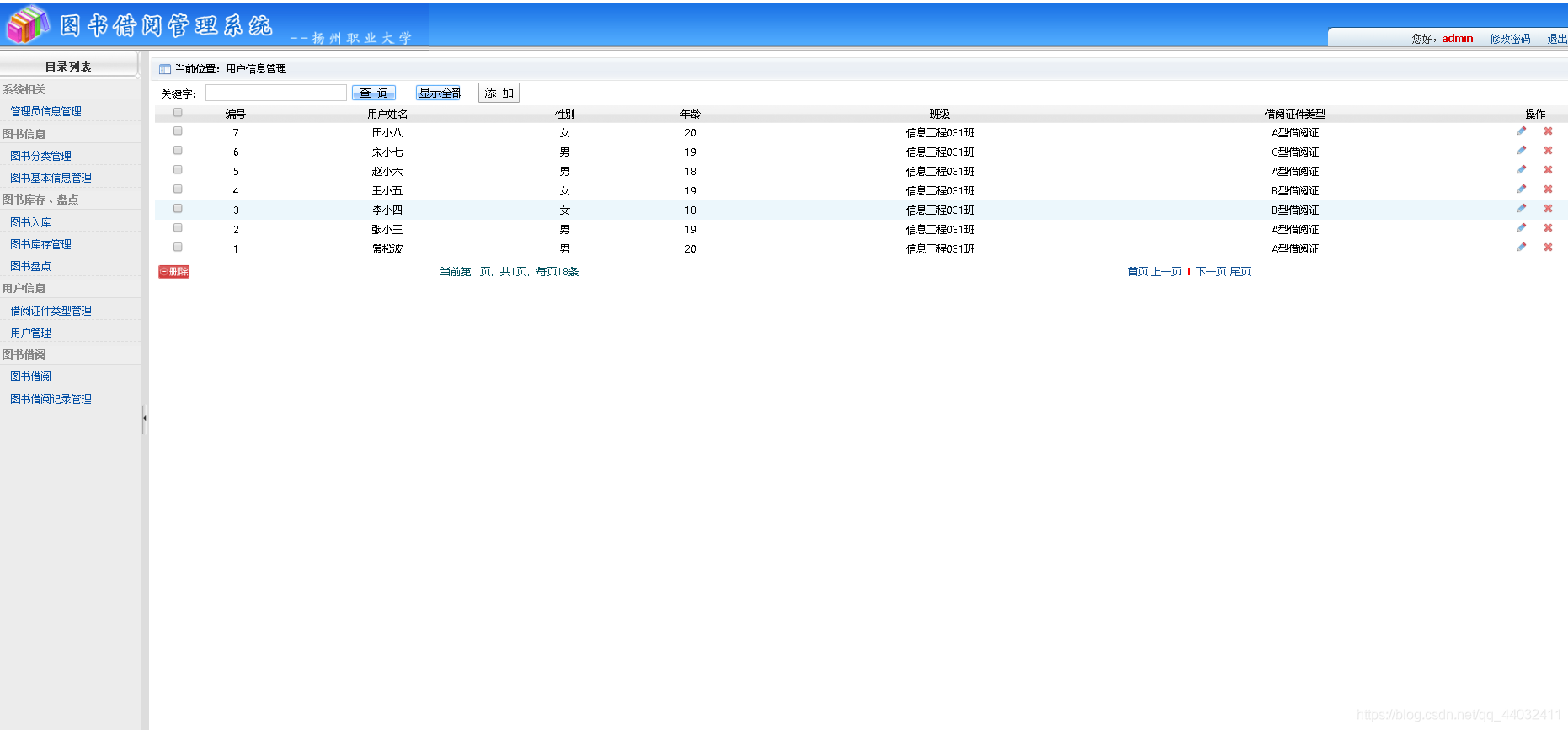Open 用户管理 in sidebar
Screen dimensions: 1568x730
point(30,333)
